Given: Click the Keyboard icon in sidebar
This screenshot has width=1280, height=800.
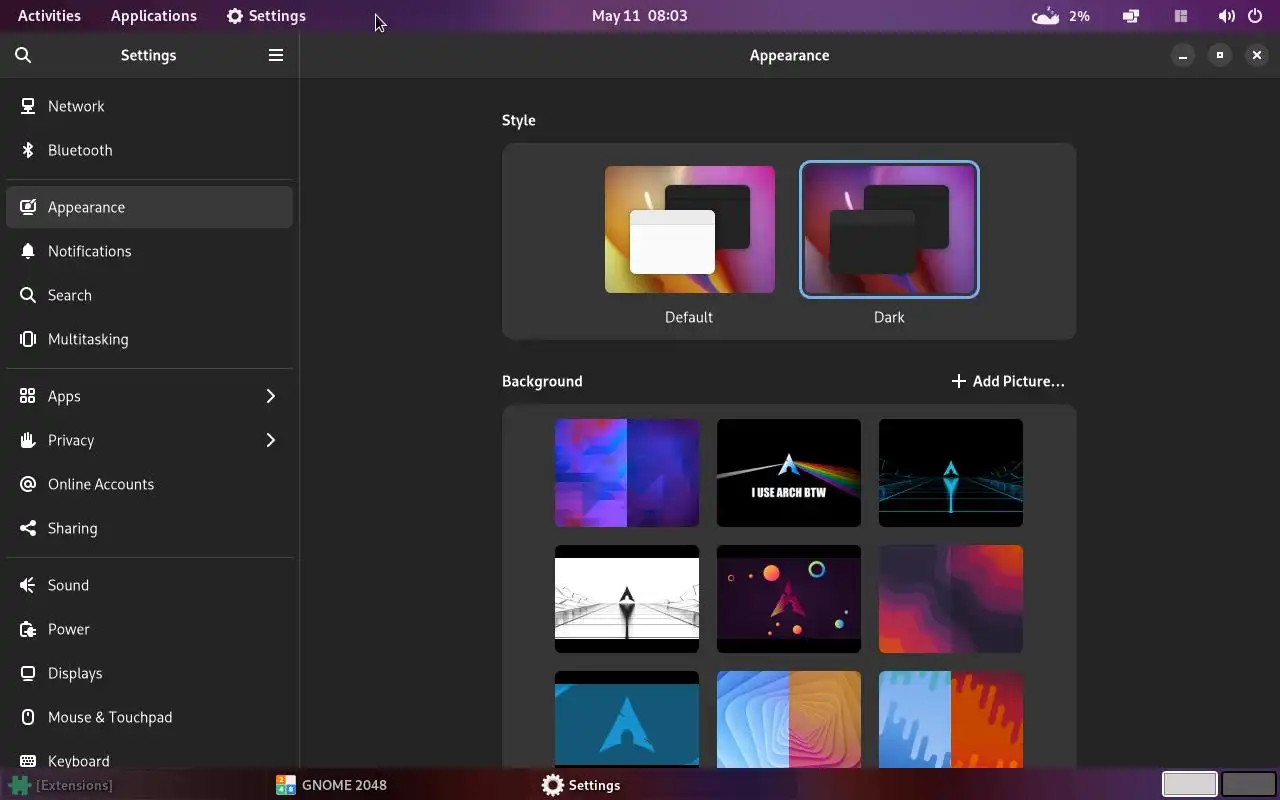Looking at the screenshot, I should pos(28,761).
